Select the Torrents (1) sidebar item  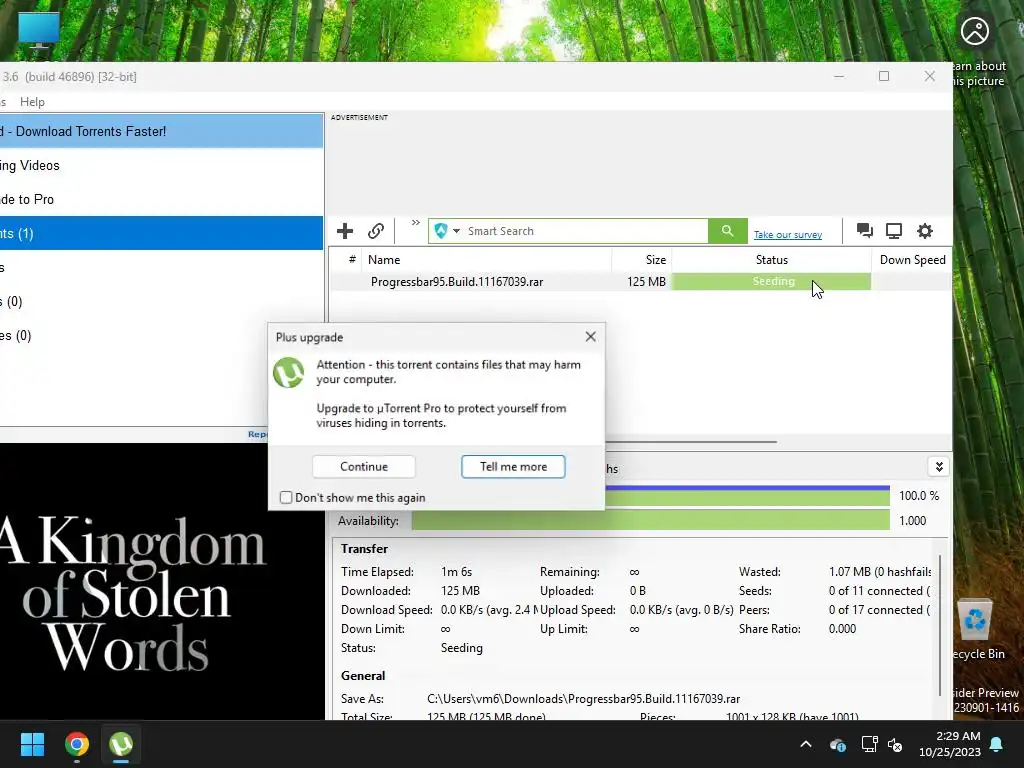pyautogui.click(x=161, y=233)
